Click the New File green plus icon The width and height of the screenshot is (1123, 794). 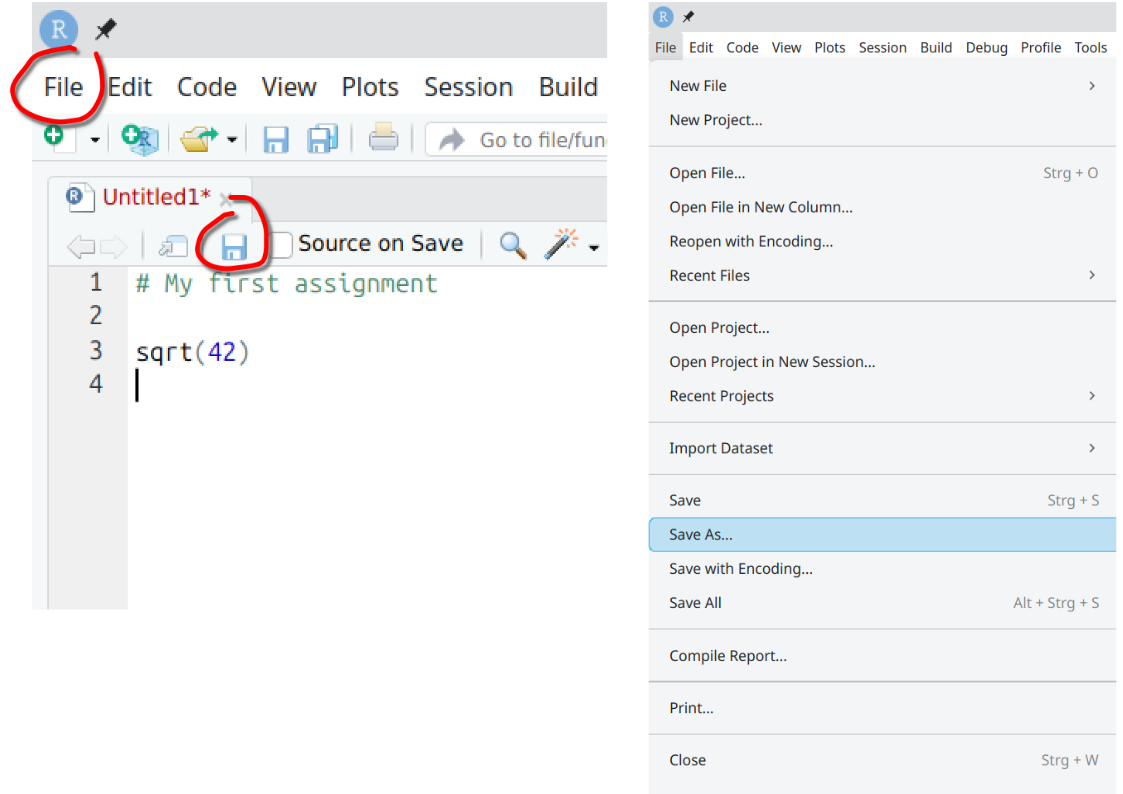57,138
